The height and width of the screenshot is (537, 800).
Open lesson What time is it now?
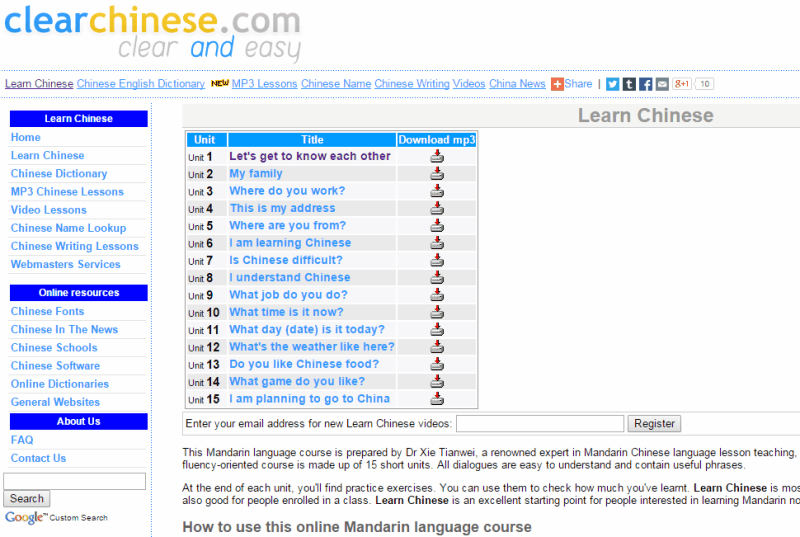point(286,312)
